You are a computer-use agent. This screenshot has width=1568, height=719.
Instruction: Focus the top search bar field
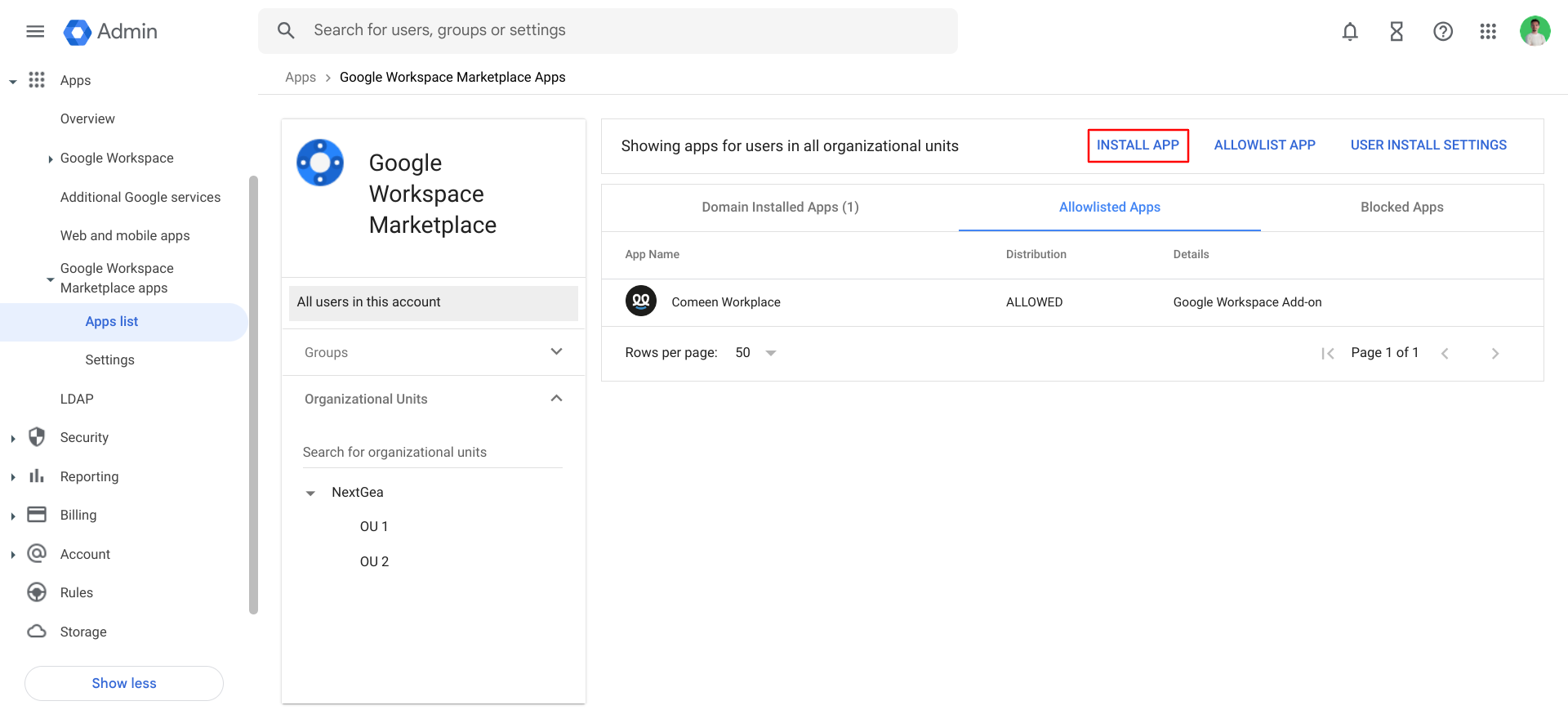[608, 31]
